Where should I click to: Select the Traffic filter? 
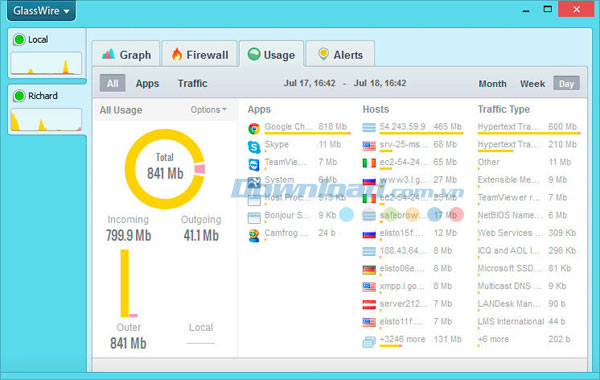pyautogui.click(x=192, y=83)
